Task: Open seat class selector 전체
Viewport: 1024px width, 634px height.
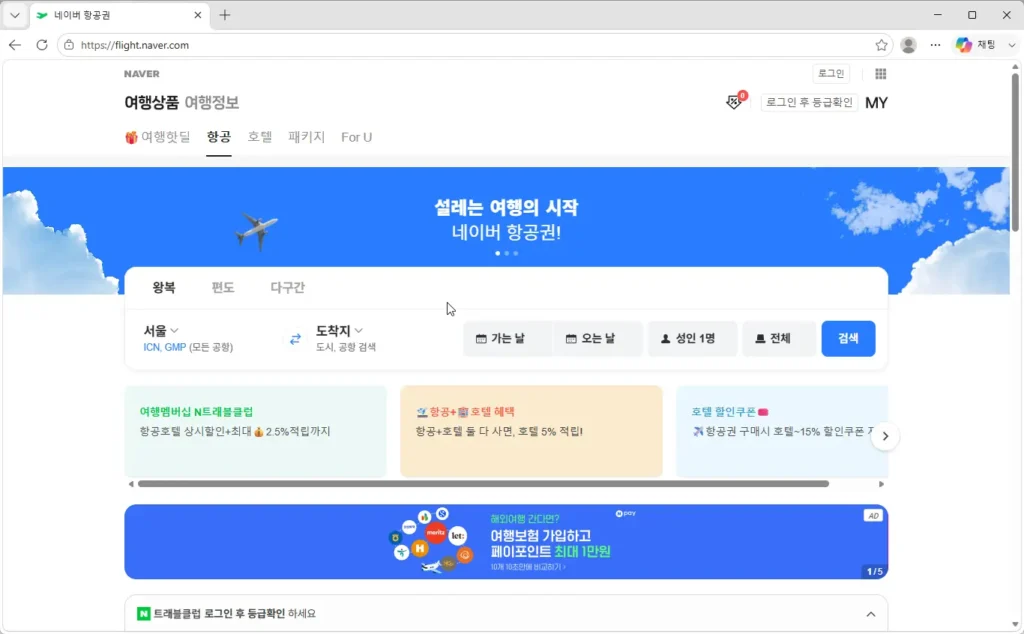Action: tap(778, 338)
